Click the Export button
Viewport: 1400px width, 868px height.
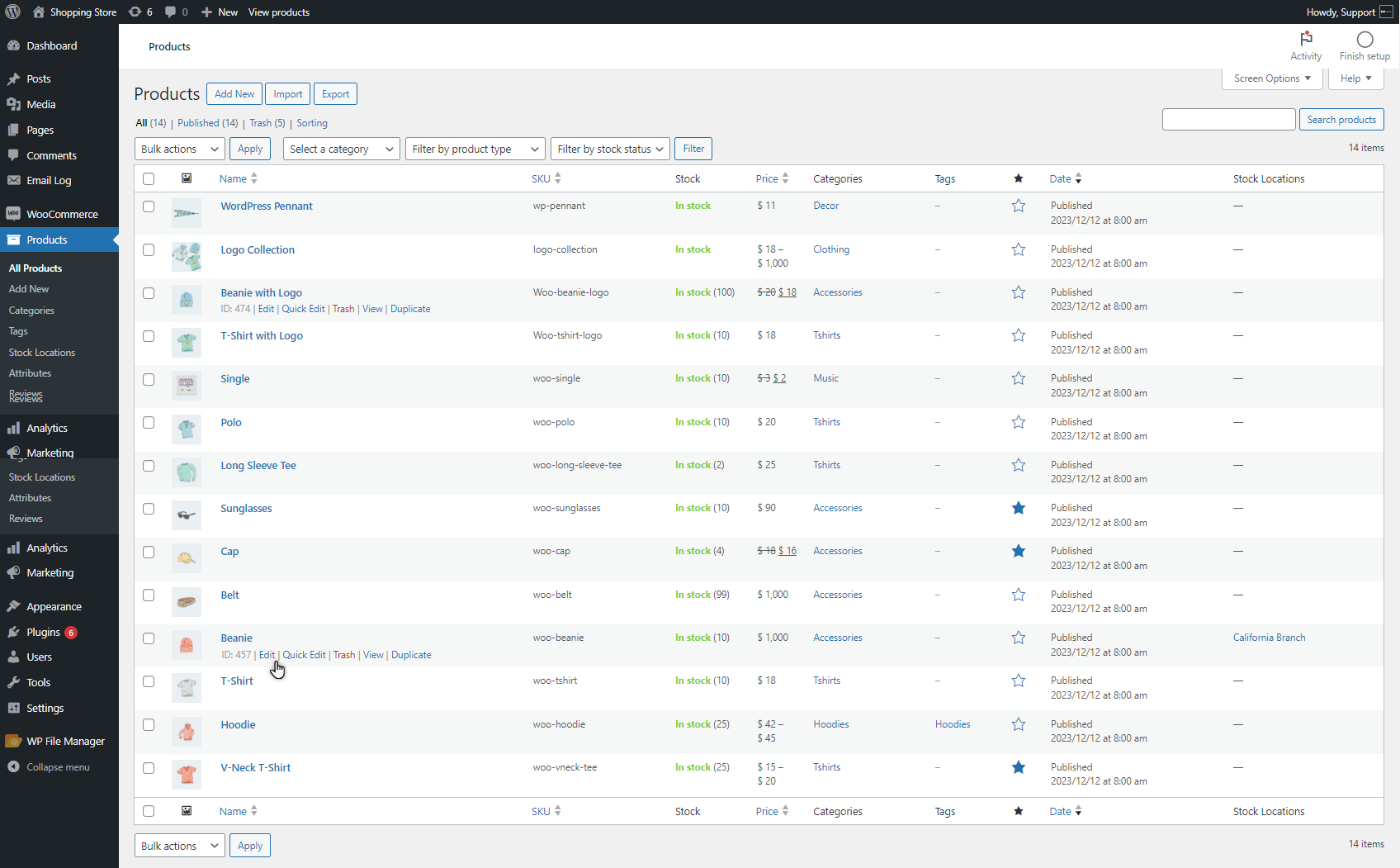tap(335, 94)
